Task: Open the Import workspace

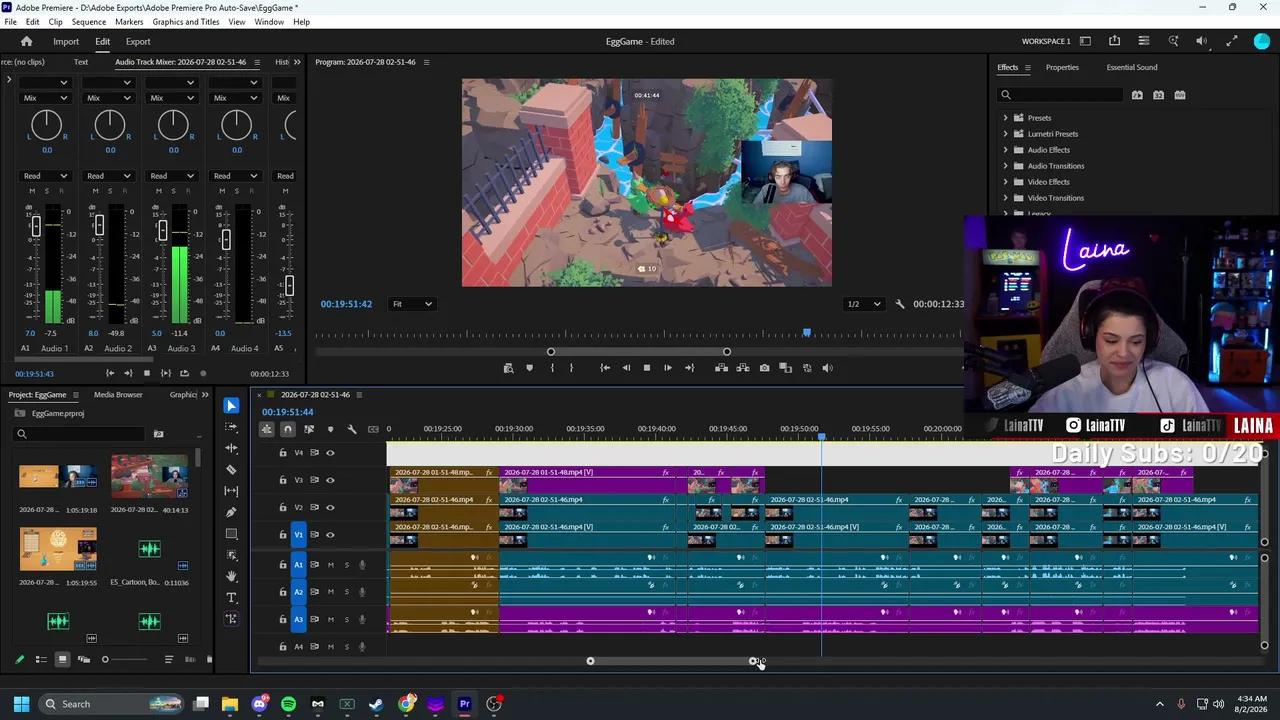Action: pyautogui.click(x=66, y=42)
